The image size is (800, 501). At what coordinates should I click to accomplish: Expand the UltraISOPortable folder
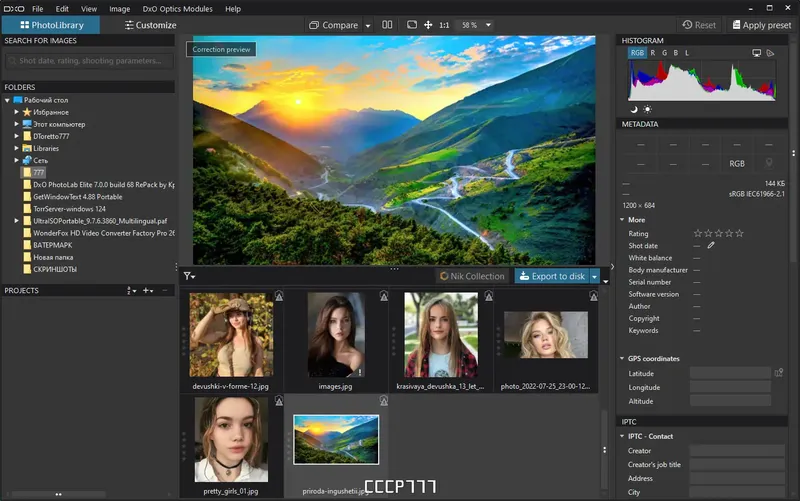16,221
